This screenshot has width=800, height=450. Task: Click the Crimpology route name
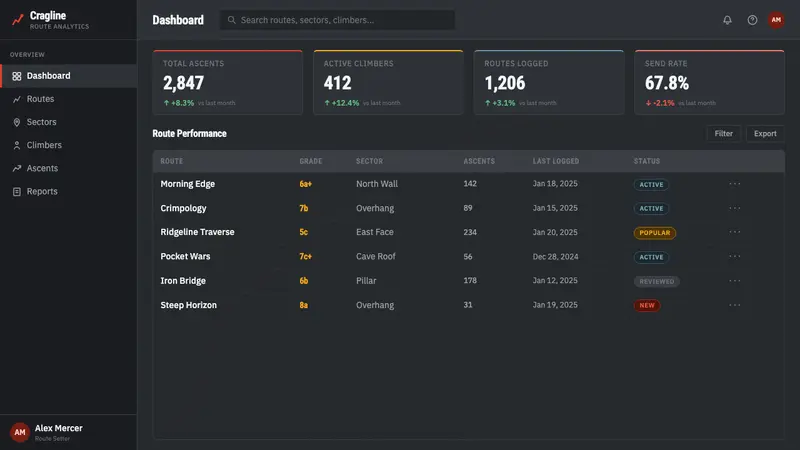(x=183, y=208)
